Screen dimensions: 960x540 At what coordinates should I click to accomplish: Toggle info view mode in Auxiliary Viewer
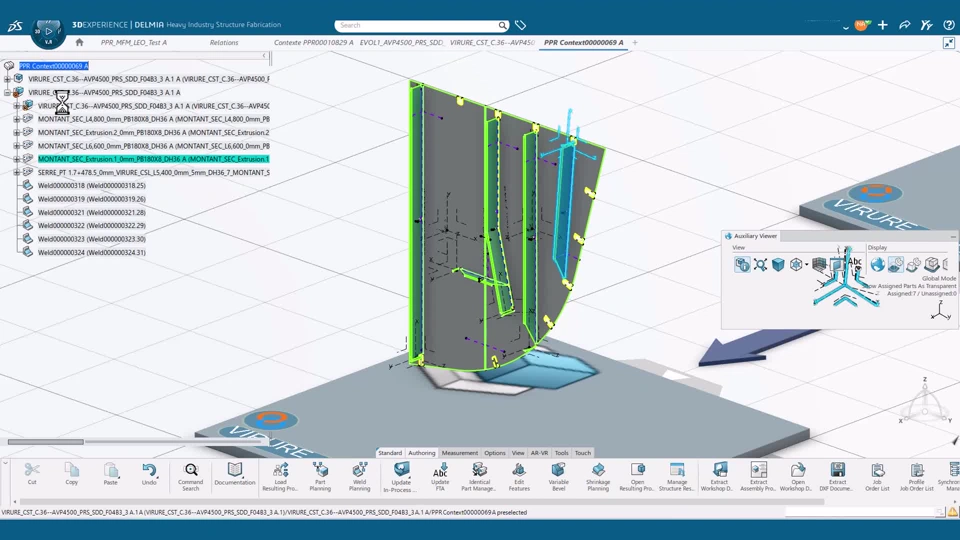pos(742,264)
